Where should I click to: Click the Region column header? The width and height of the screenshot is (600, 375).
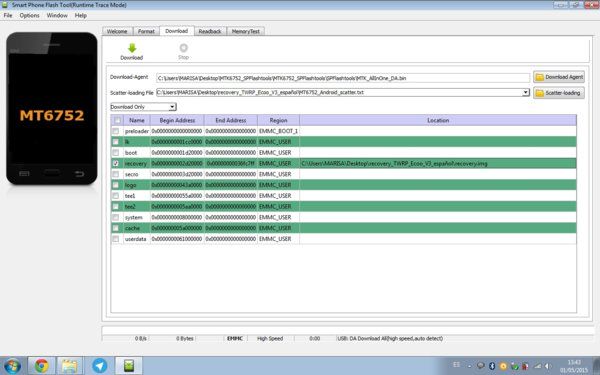[x=279, y=120]
